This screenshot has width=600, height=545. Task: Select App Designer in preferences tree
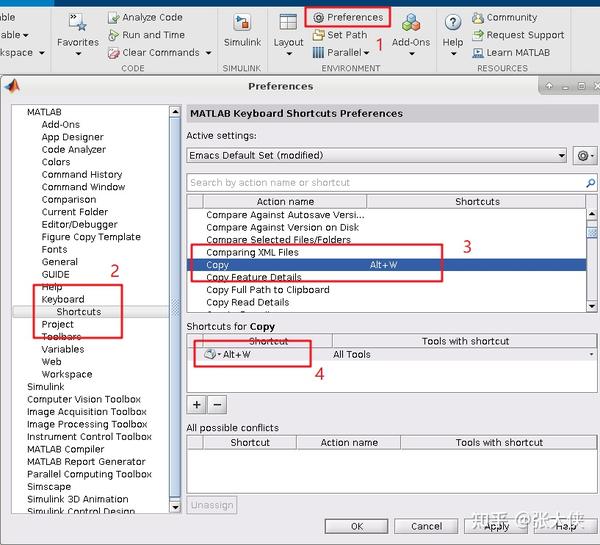click(73, 137)
